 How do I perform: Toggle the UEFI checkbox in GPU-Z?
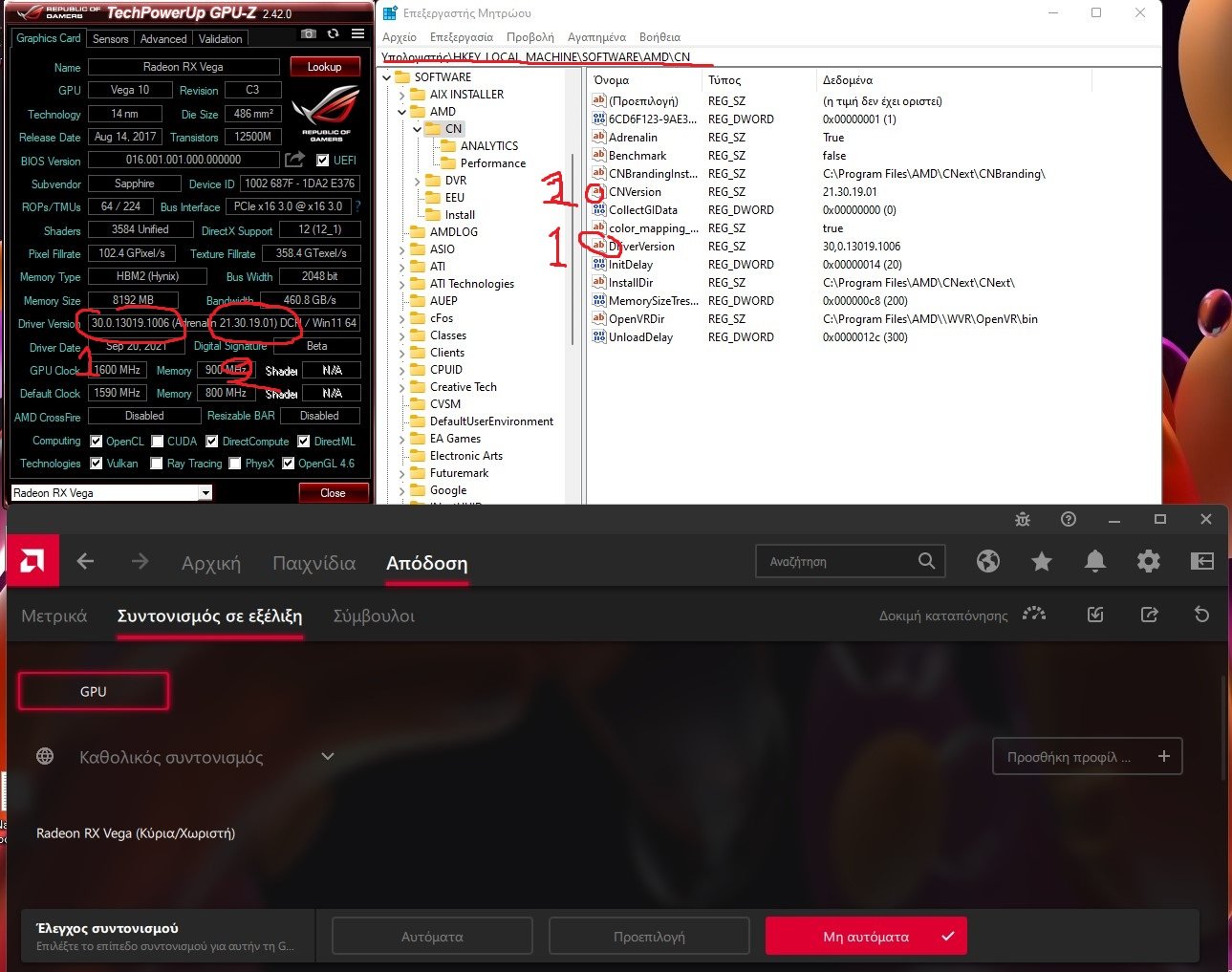pos(323,161)
